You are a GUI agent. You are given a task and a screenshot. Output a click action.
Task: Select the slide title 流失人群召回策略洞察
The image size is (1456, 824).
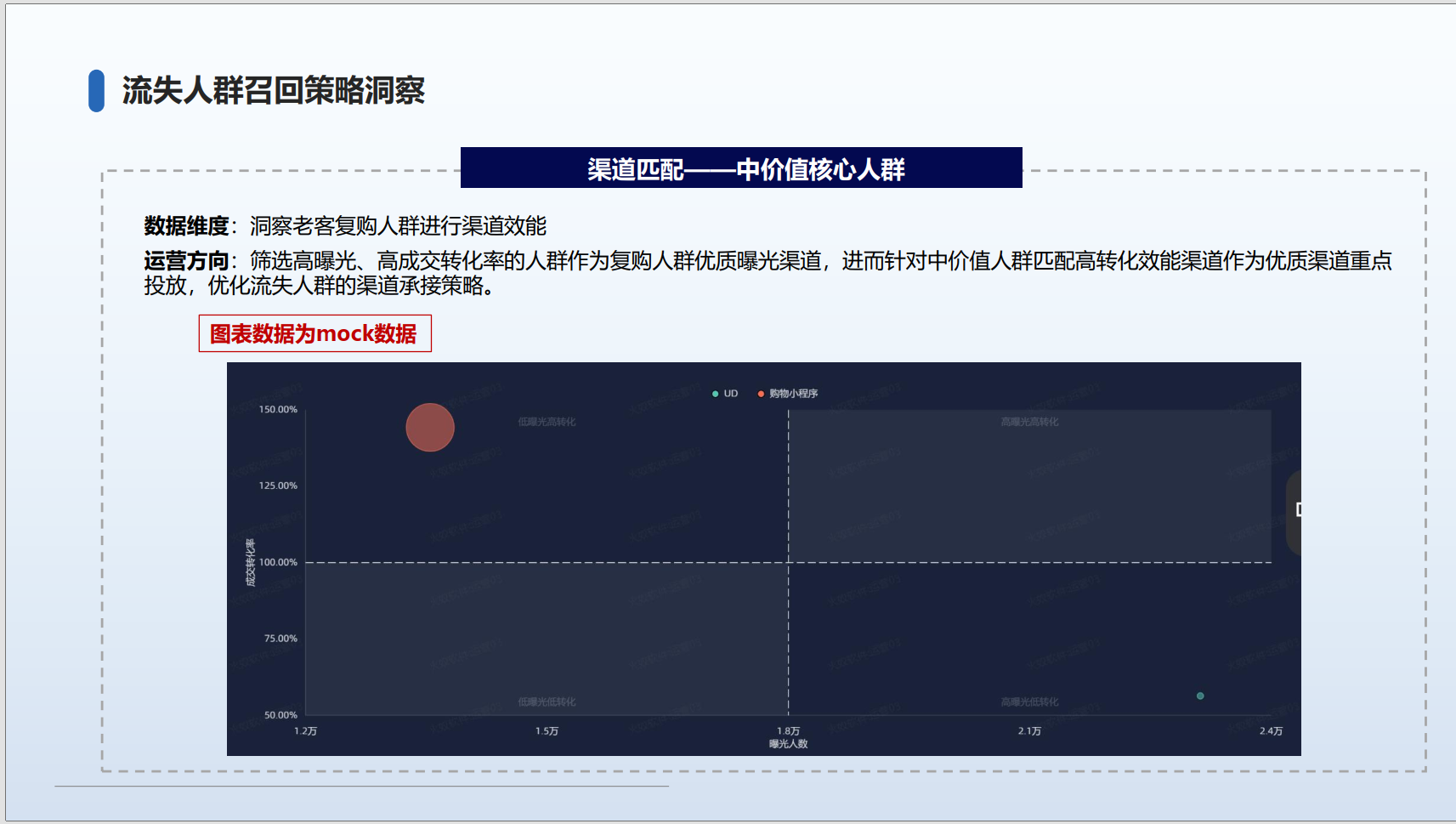[274, 90]
